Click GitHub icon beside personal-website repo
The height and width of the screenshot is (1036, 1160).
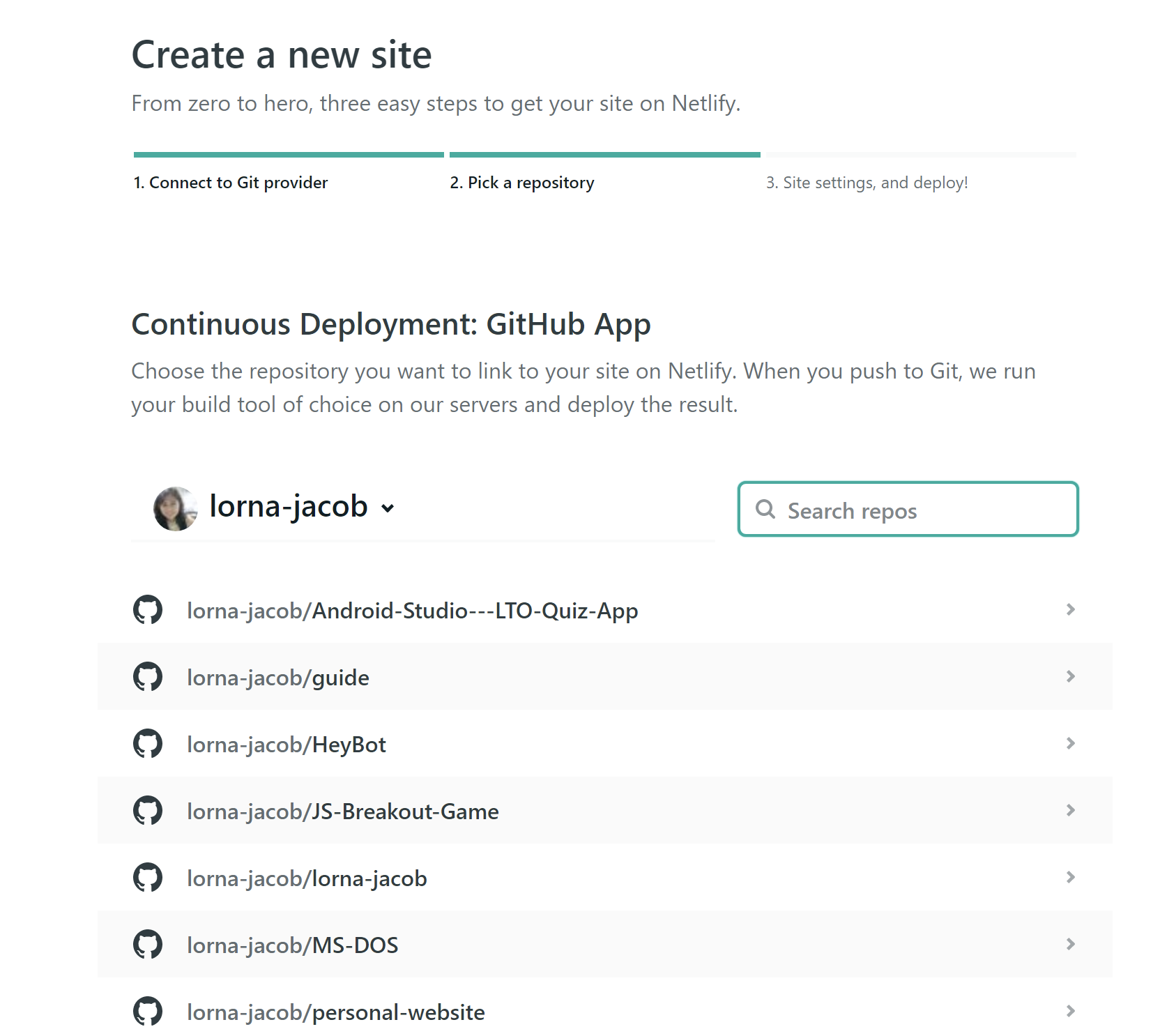[x=148, y=1012]
